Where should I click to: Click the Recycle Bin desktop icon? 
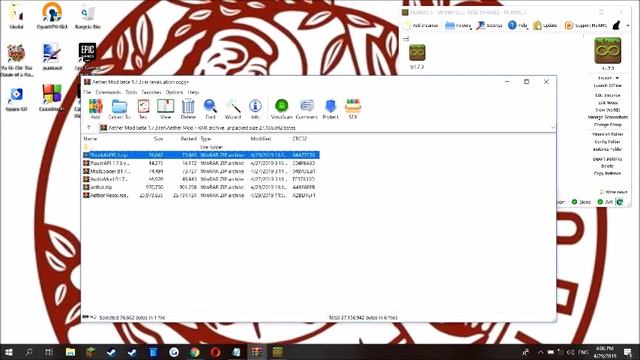87,16
